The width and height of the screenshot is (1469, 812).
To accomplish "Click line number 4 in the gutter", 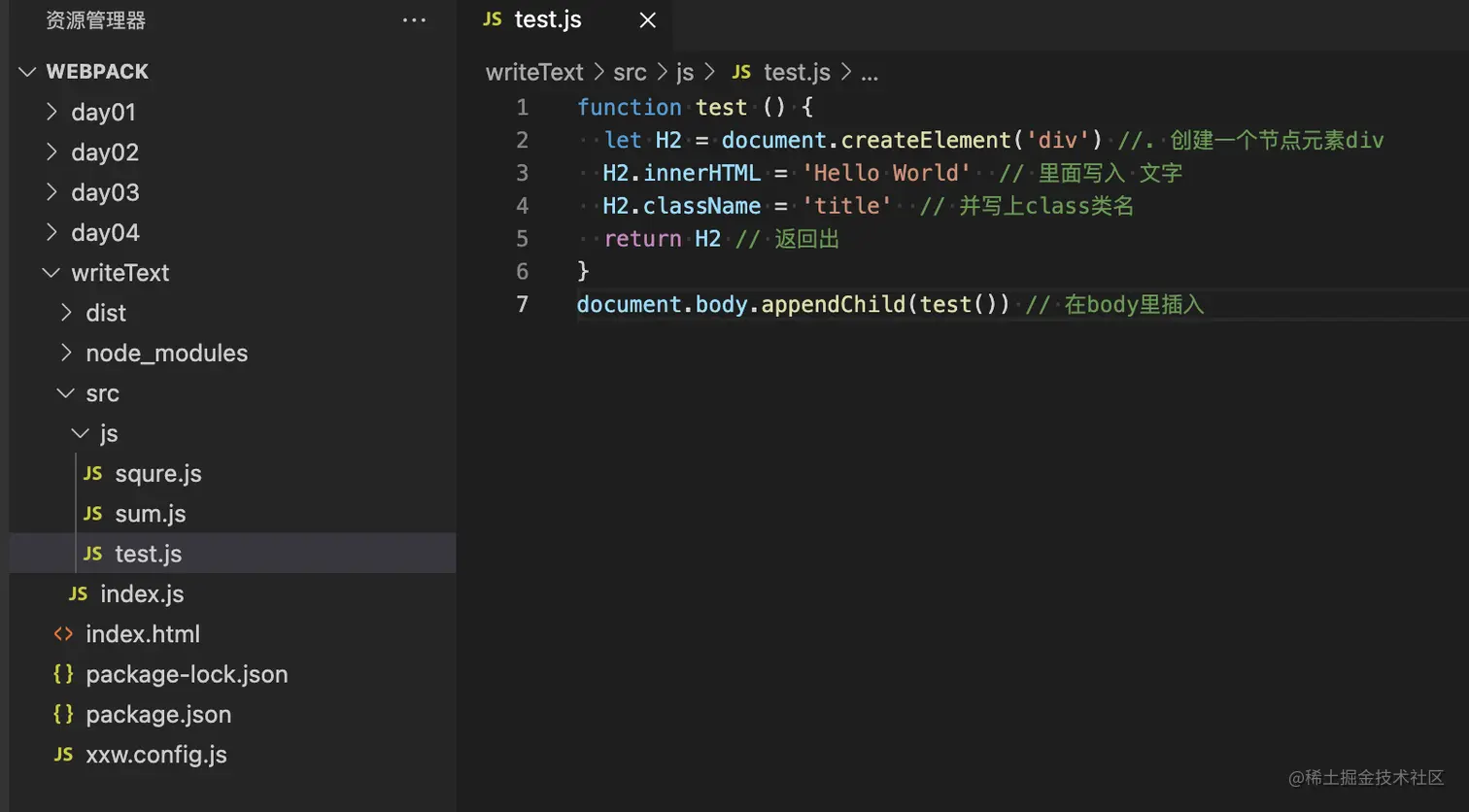I will (x=523, y=206).
